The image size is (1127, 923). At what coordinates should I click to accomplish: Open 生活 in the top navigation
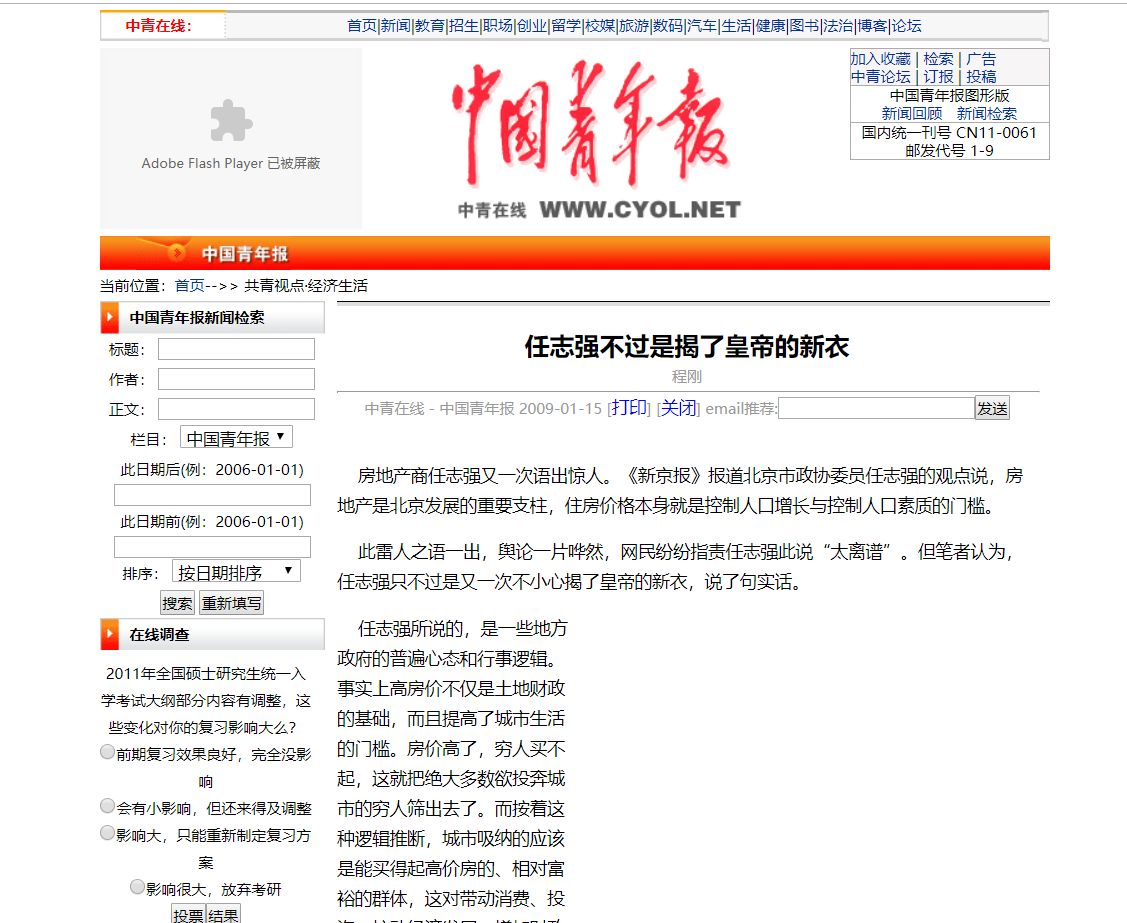[736, 26]
